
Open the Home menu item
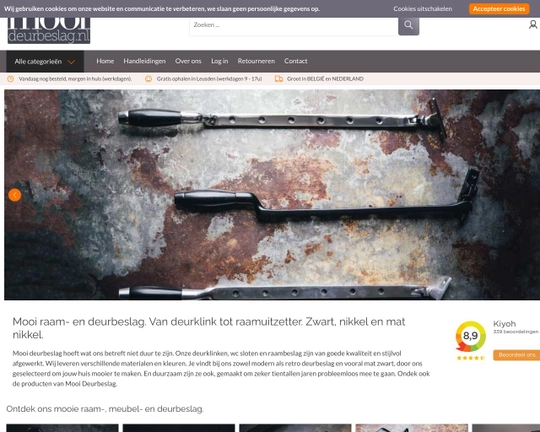pos(105,61)
